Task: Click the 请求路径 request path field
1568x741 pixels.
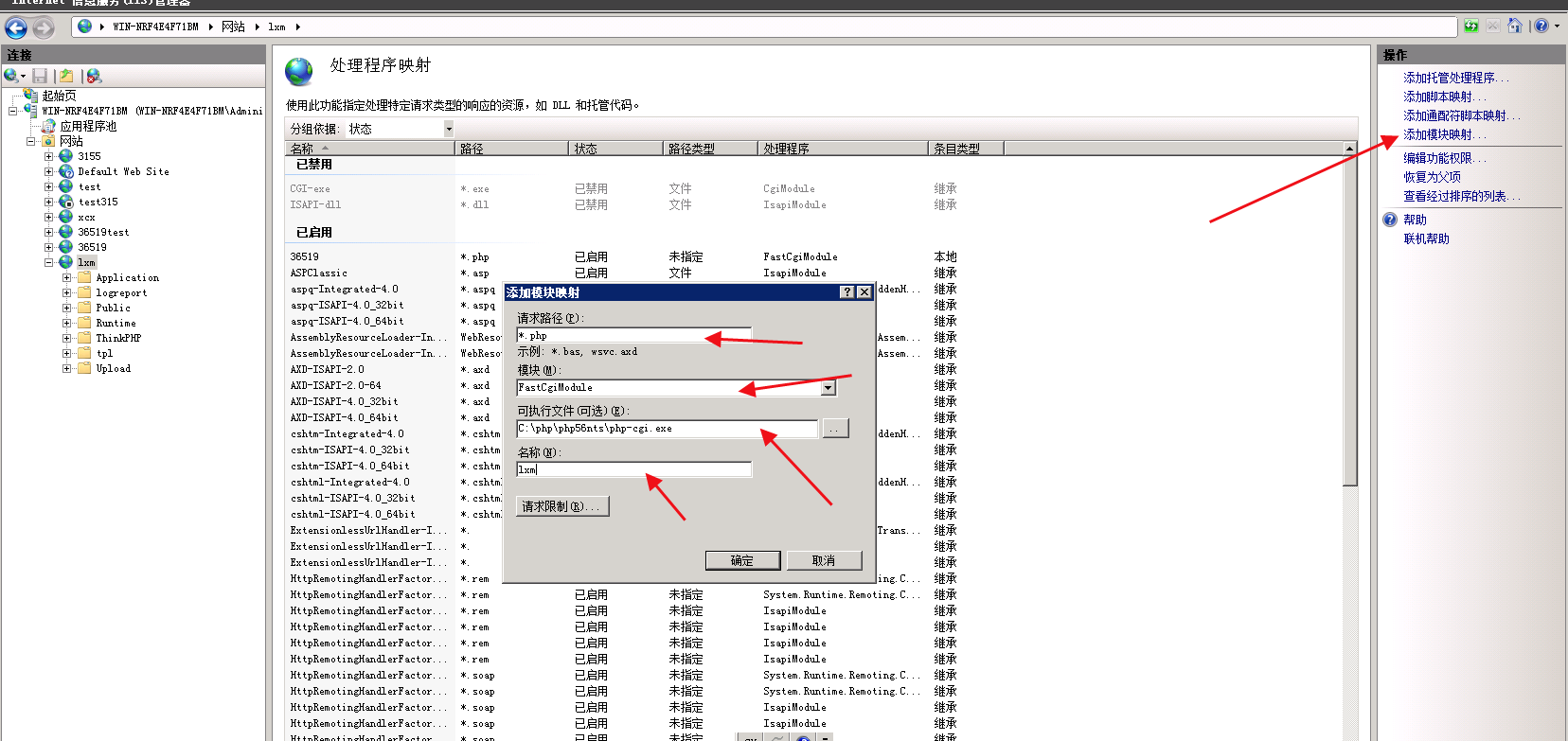Action: coord(633,336)
